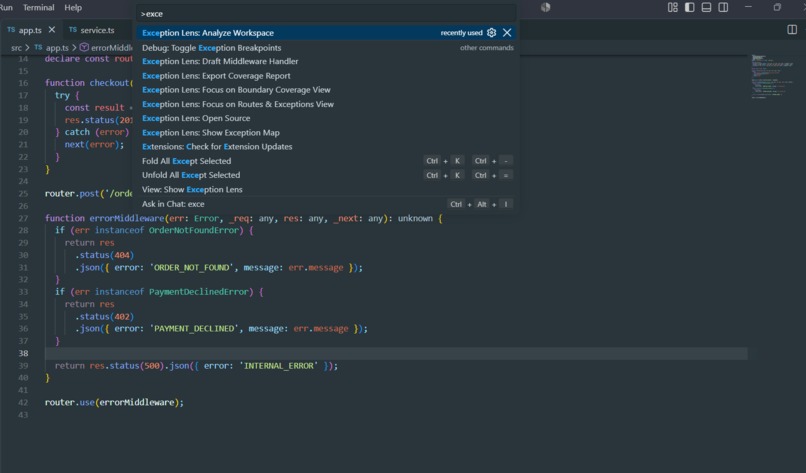This screenshot has width=806, height=473.
Task: Choose View: Show Exception Lens
Action: click(327, 189)
